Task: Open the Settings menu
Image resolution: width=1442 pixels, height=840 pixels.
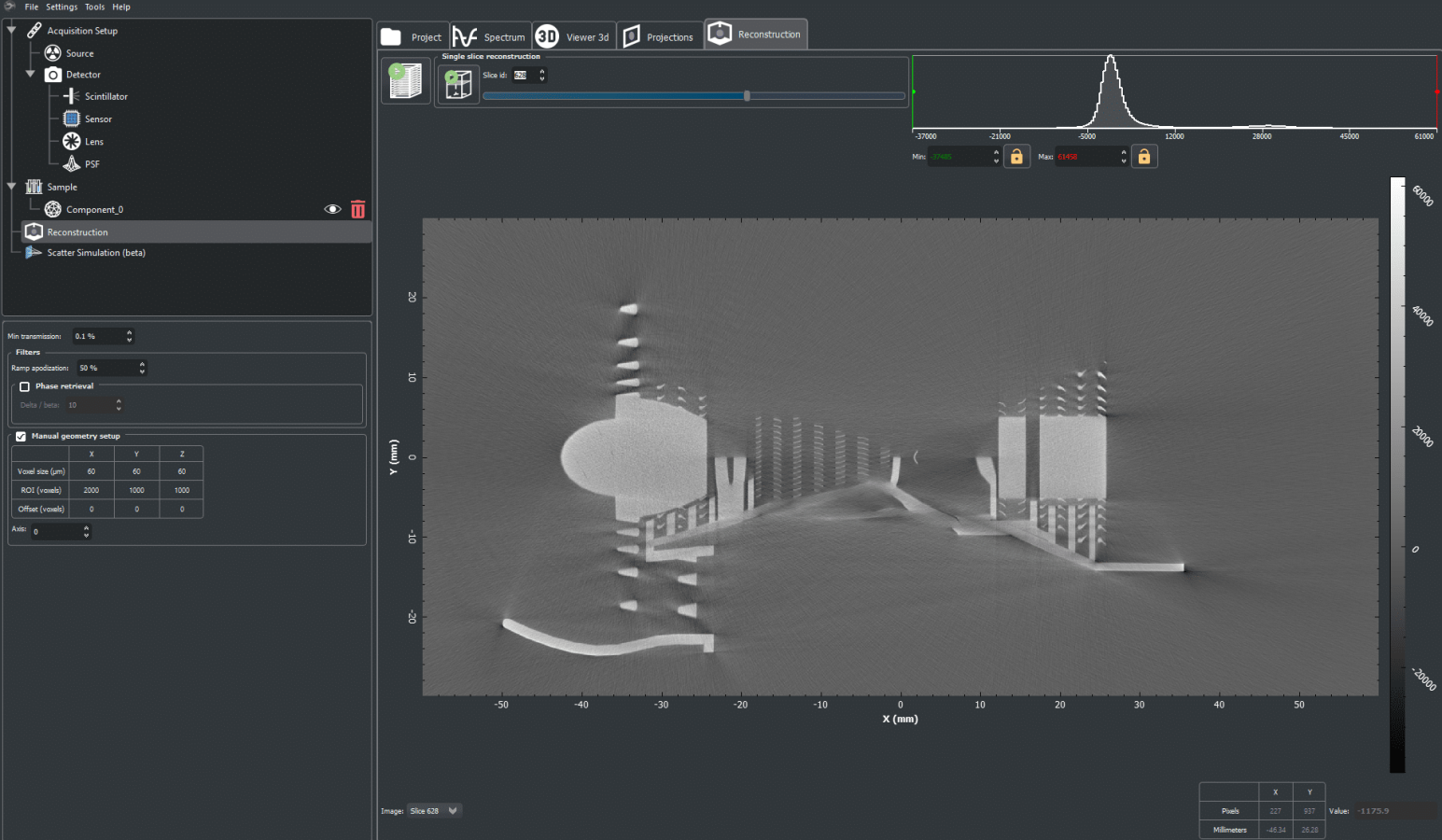Action: point(62,7)
